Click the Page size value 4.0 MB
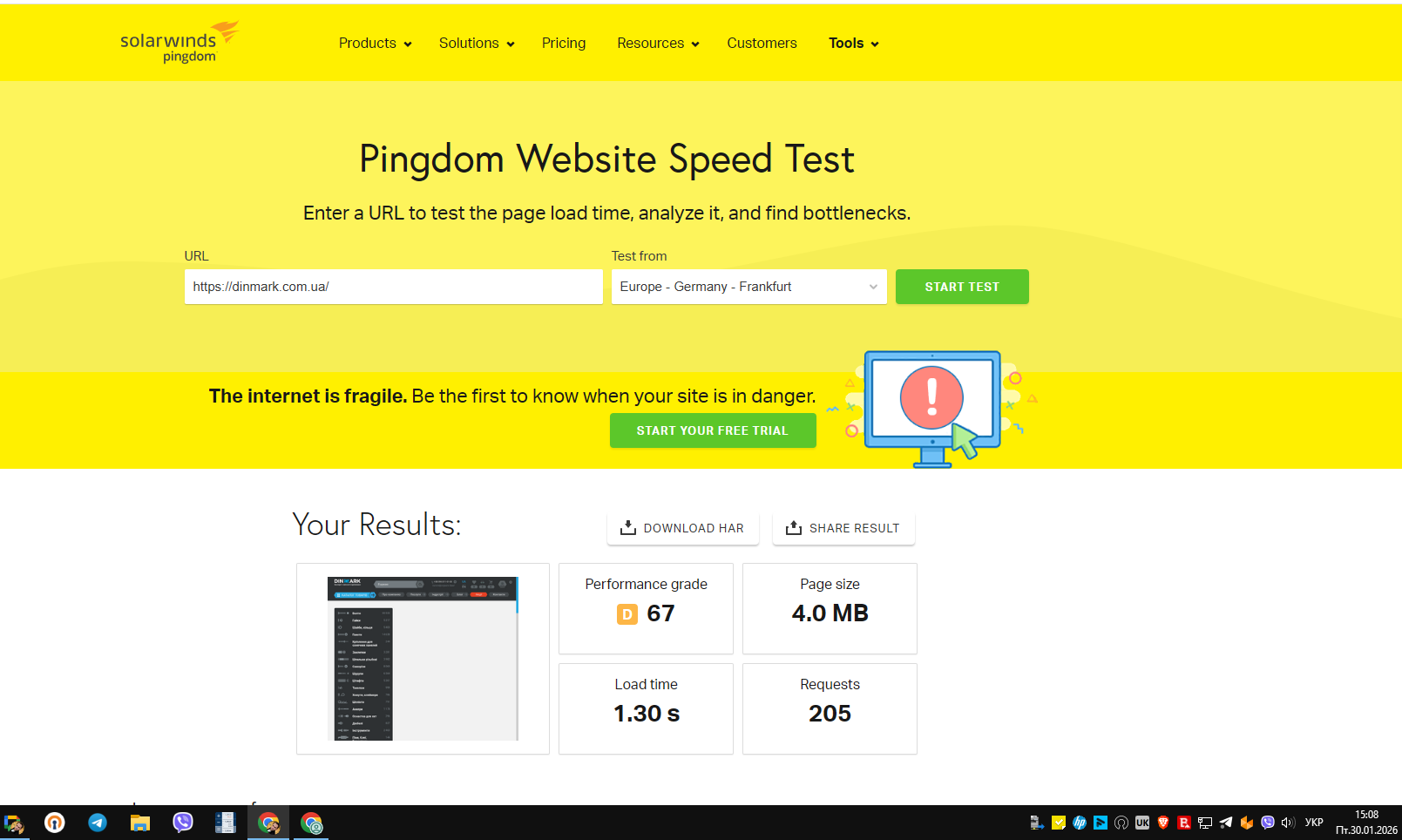The width and height of the screenshot is (1402, 840). click(x=830, y=613)
